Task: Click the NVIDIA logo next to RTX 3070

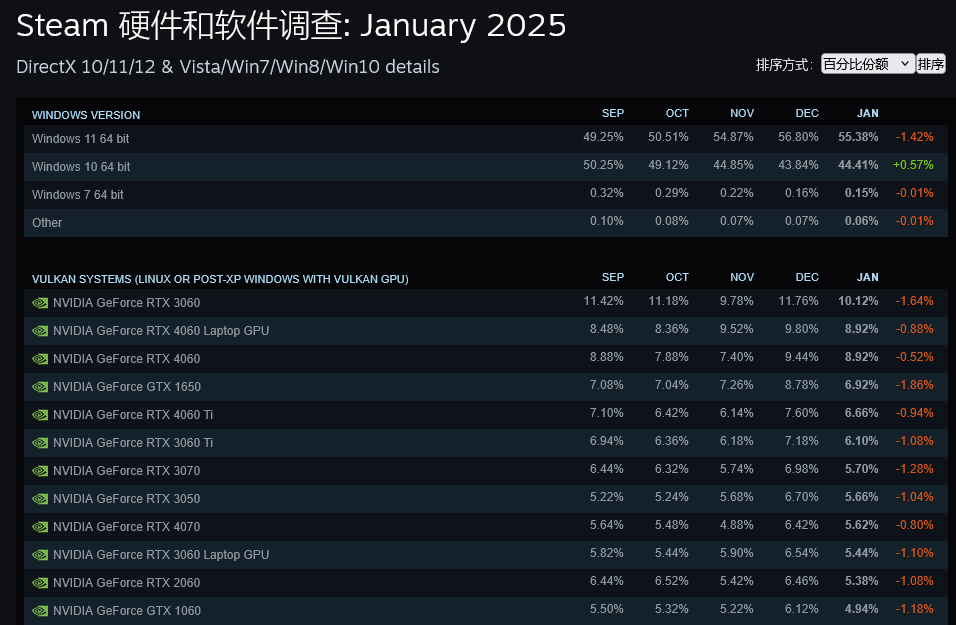Action: pyautogui.click(x=40, y=470)
